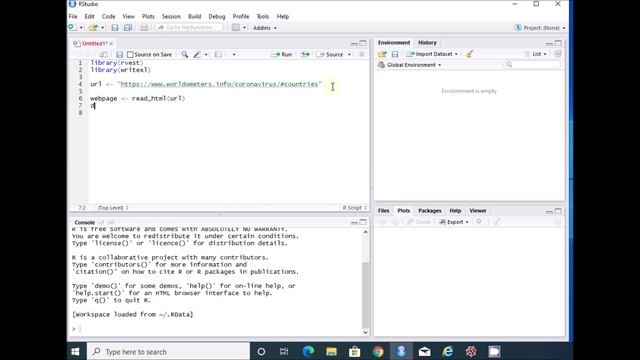Run the current line with Run button
The width and height of the screenshot is (640, 360).
click(282, 54)
